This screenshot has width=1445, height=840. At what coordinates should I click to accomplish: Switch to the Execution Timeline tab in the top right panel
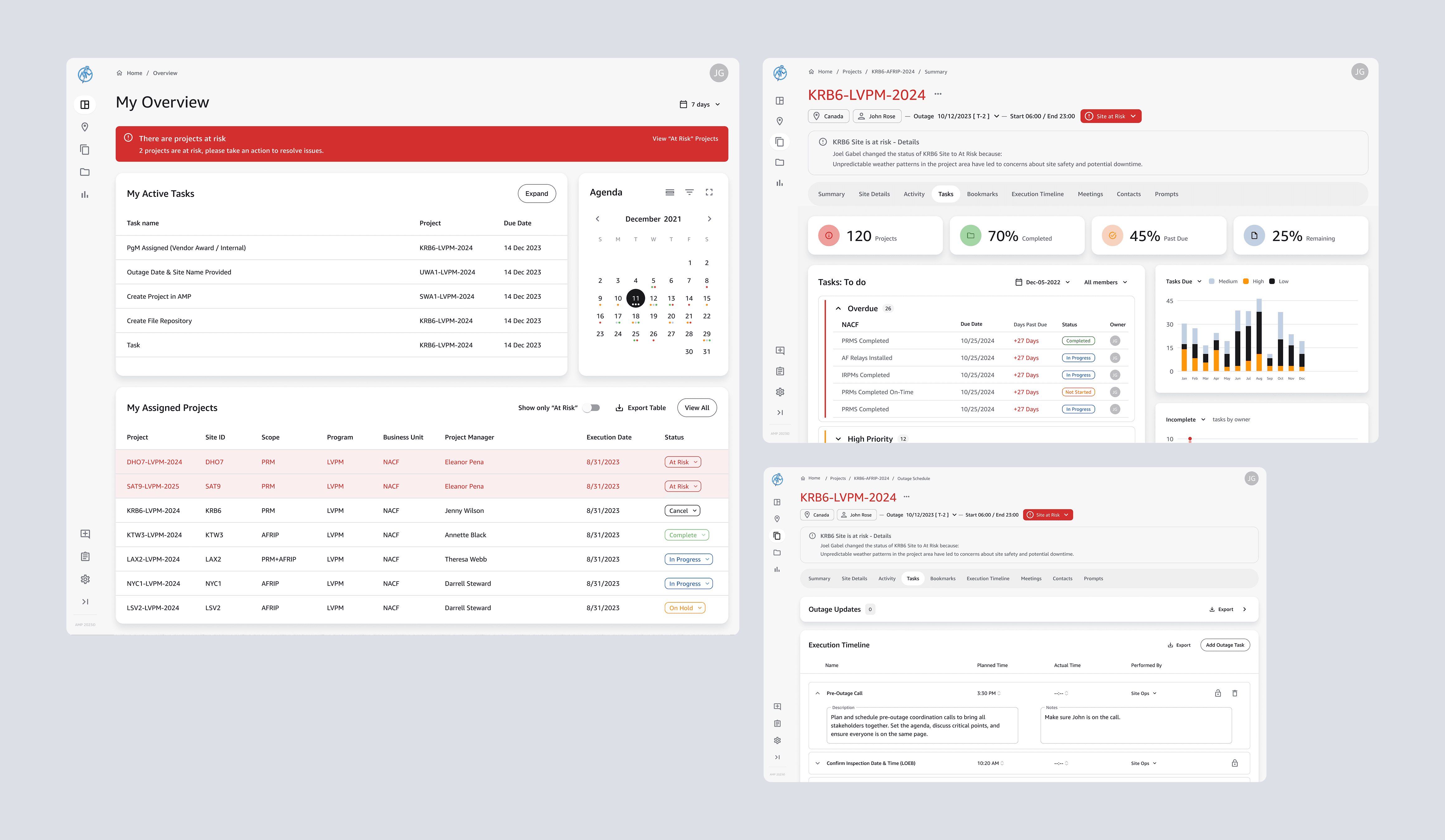1037,194
